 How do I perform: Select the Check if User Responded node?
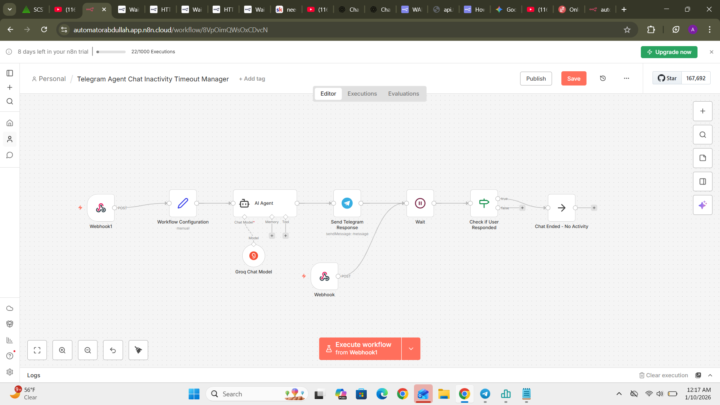click(484, 203)
